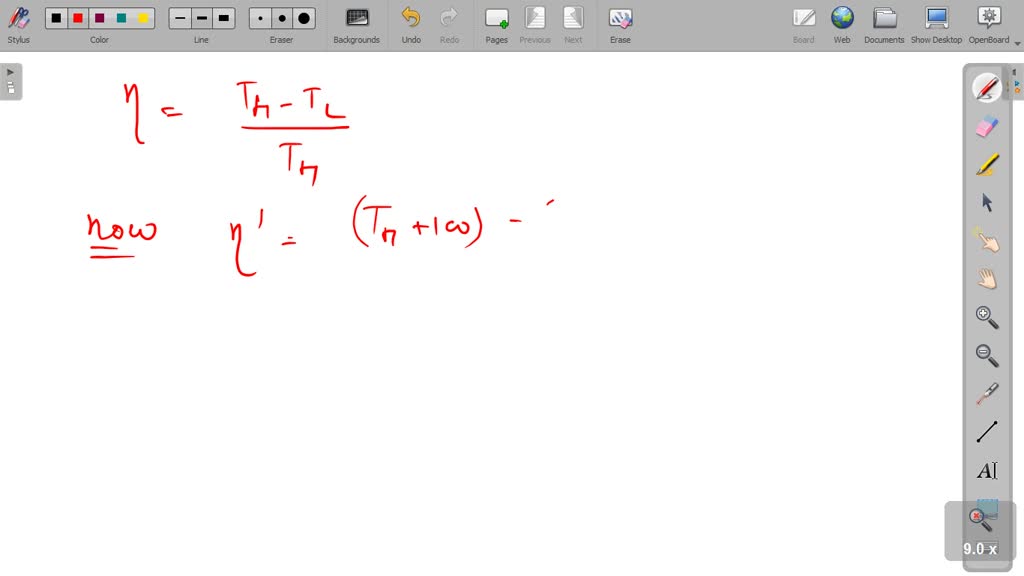Expand the left side panel tab
This screenshot has width=1024, height=576.
pos(10,72)
